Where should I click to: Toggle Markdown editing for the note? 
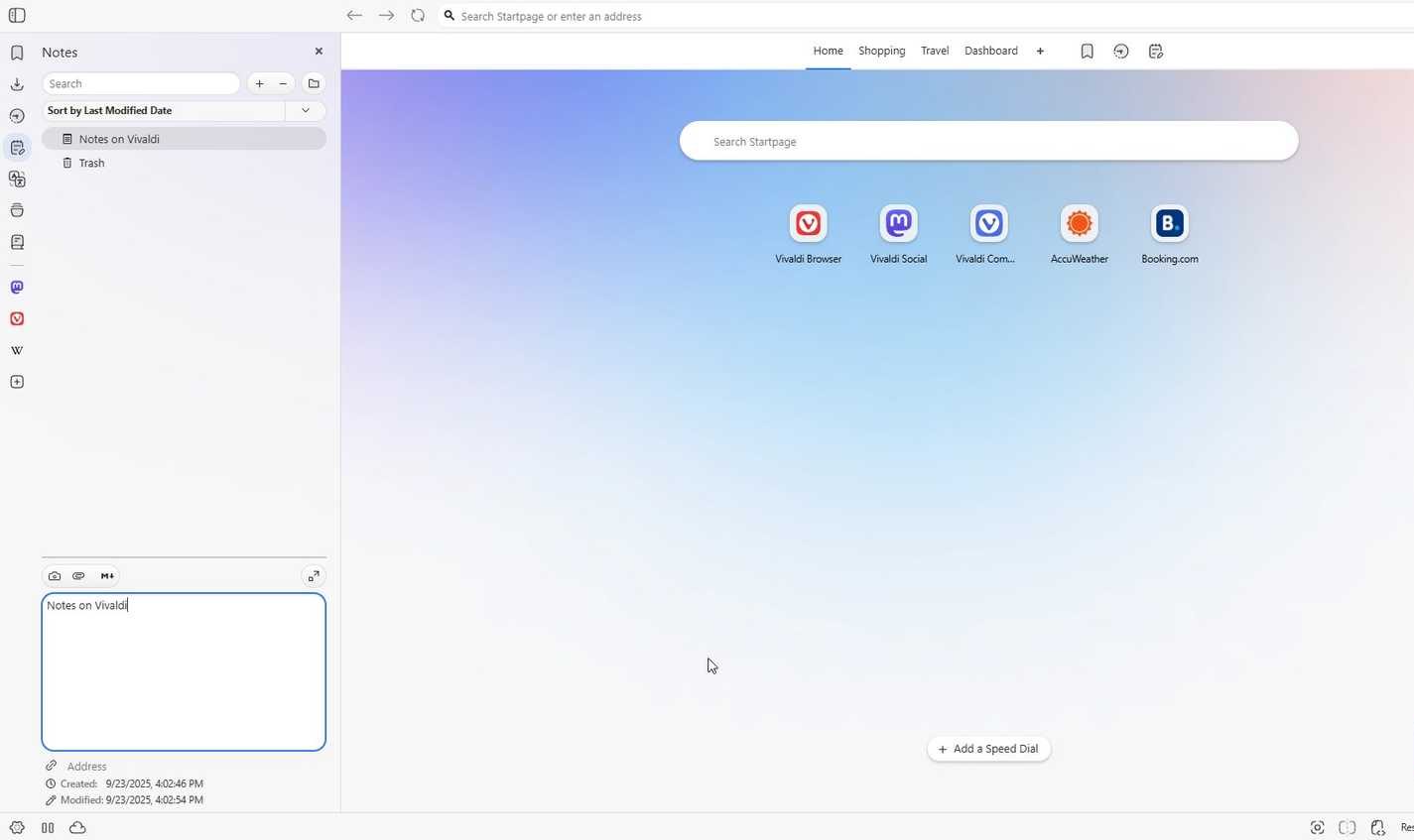coord(107,575)
